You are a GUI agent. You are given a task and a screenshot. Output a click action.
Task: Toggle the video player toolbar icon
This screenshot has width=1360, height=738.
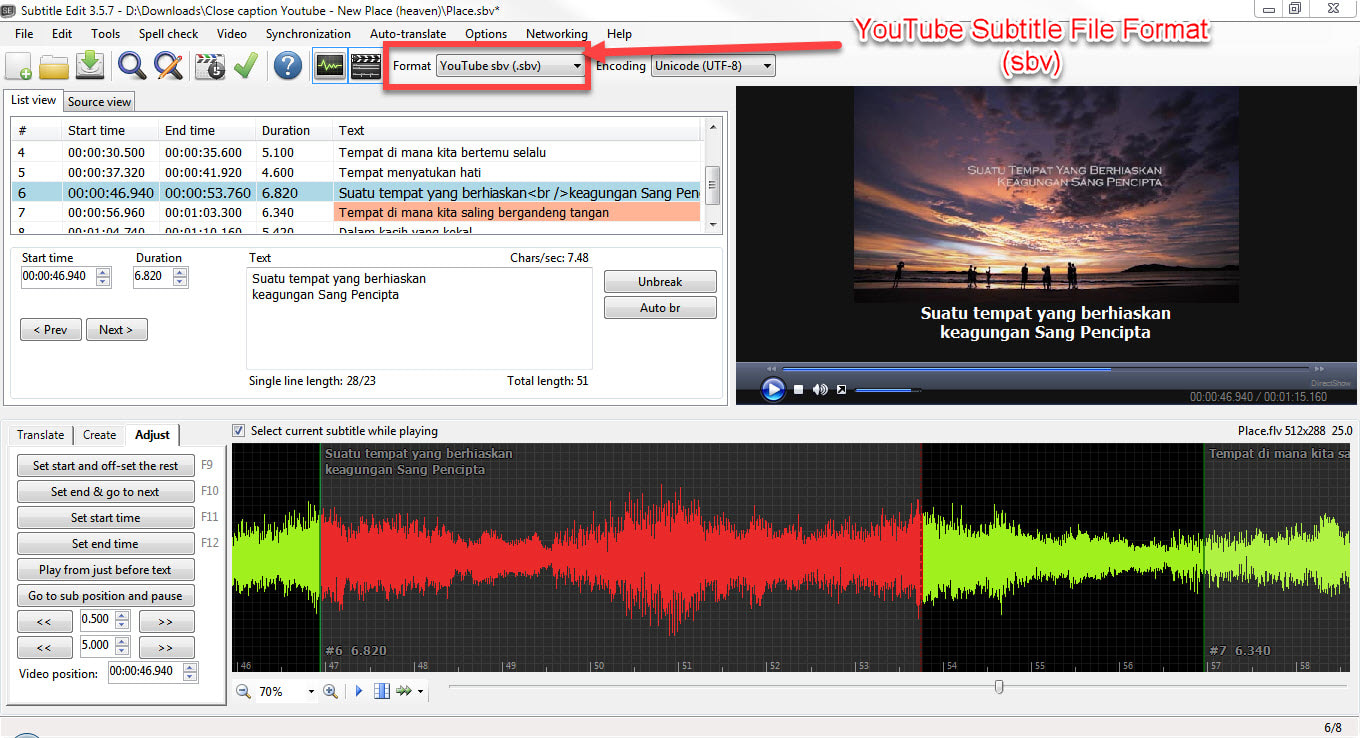tap(366, 66)
